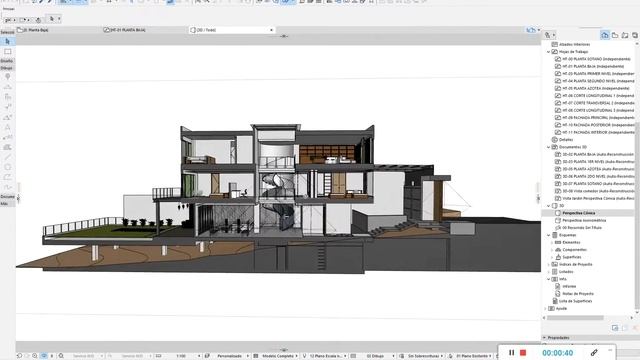Open Lista de Superficies

tap(572, 301)
